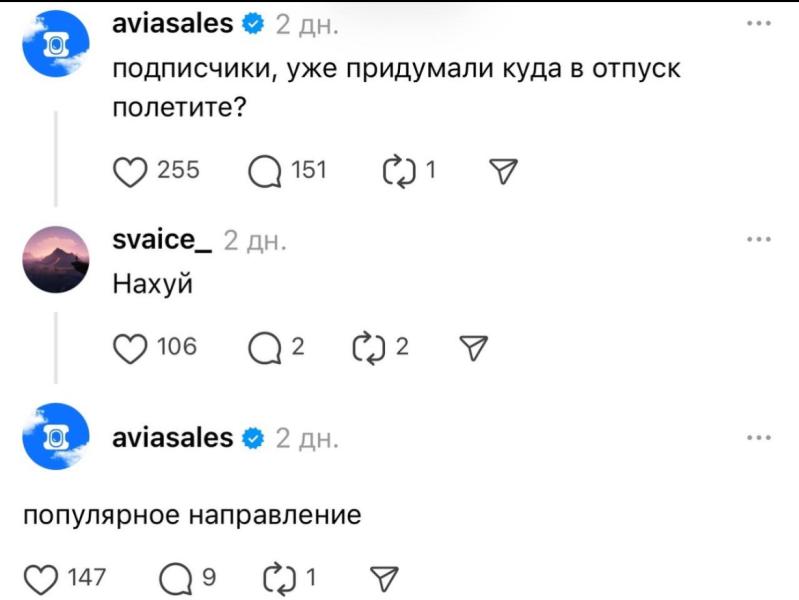The image size is (799, 600).
Task: Repost the top aviasales vacation question post
Action: pos(400,172)
